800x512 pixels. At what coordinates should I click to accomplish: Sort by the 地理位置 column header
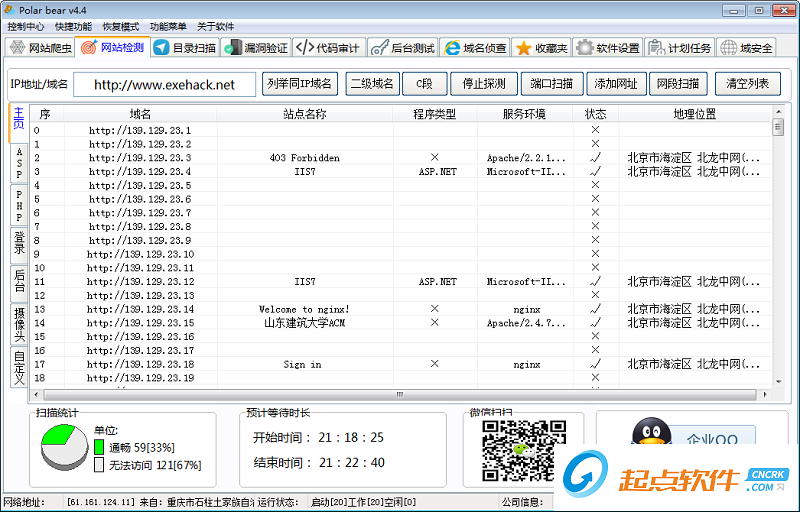click(x=694, y=114)
